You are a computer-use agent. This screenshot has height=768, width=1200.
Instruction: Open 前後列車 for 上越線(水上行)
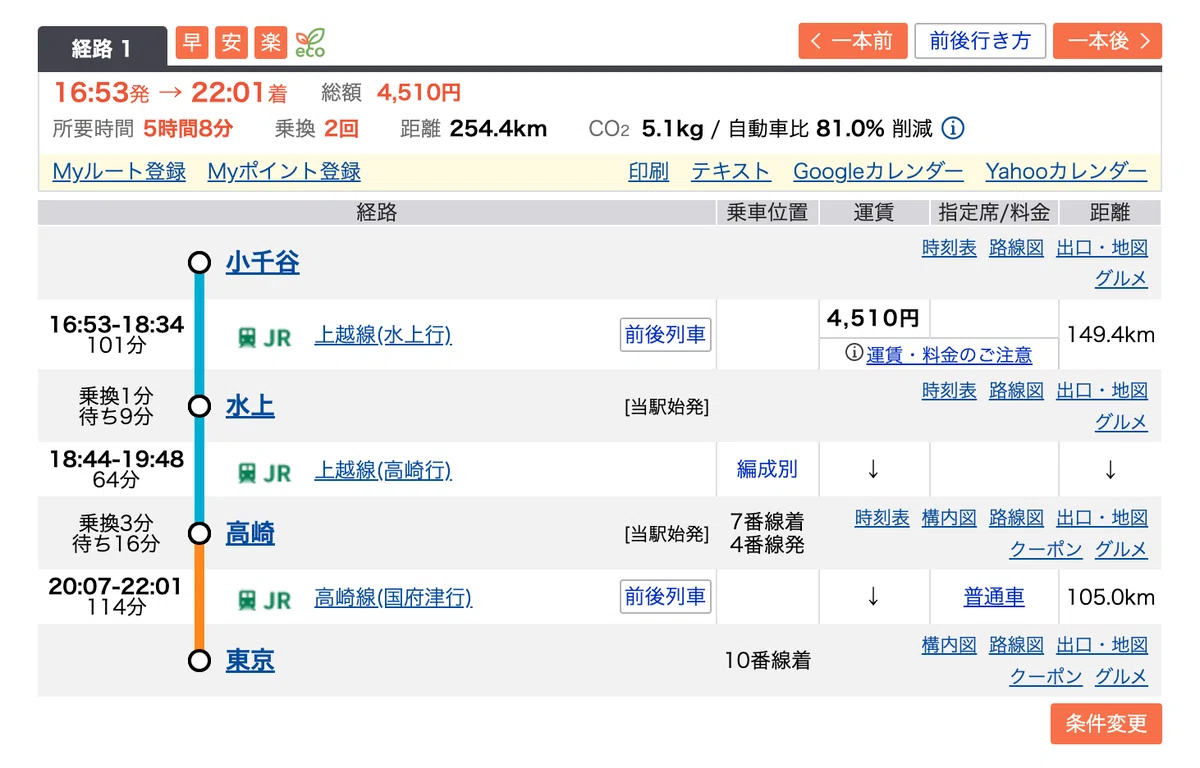point(666,335)
